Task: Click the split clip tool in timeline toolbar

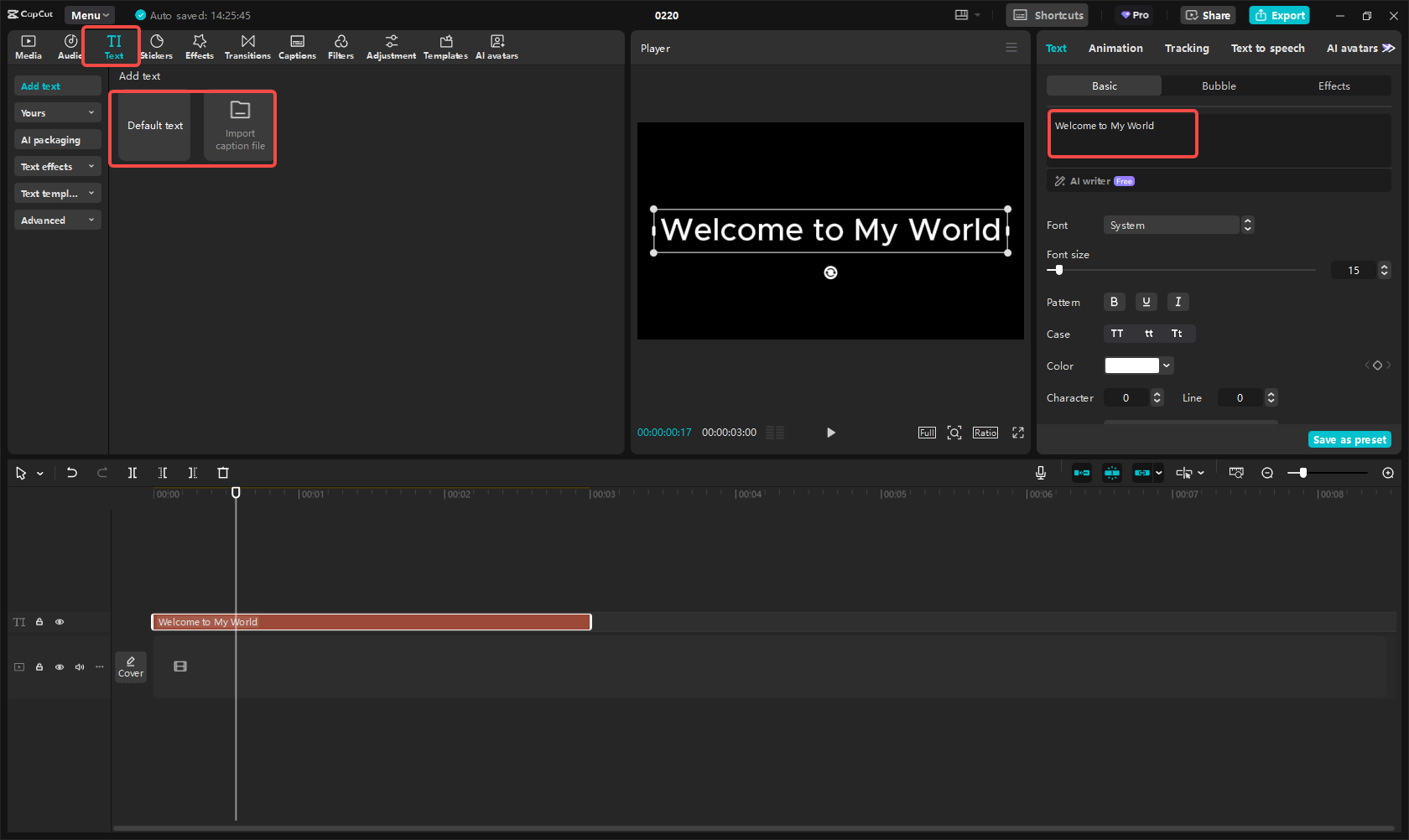Action: (133, 473)
